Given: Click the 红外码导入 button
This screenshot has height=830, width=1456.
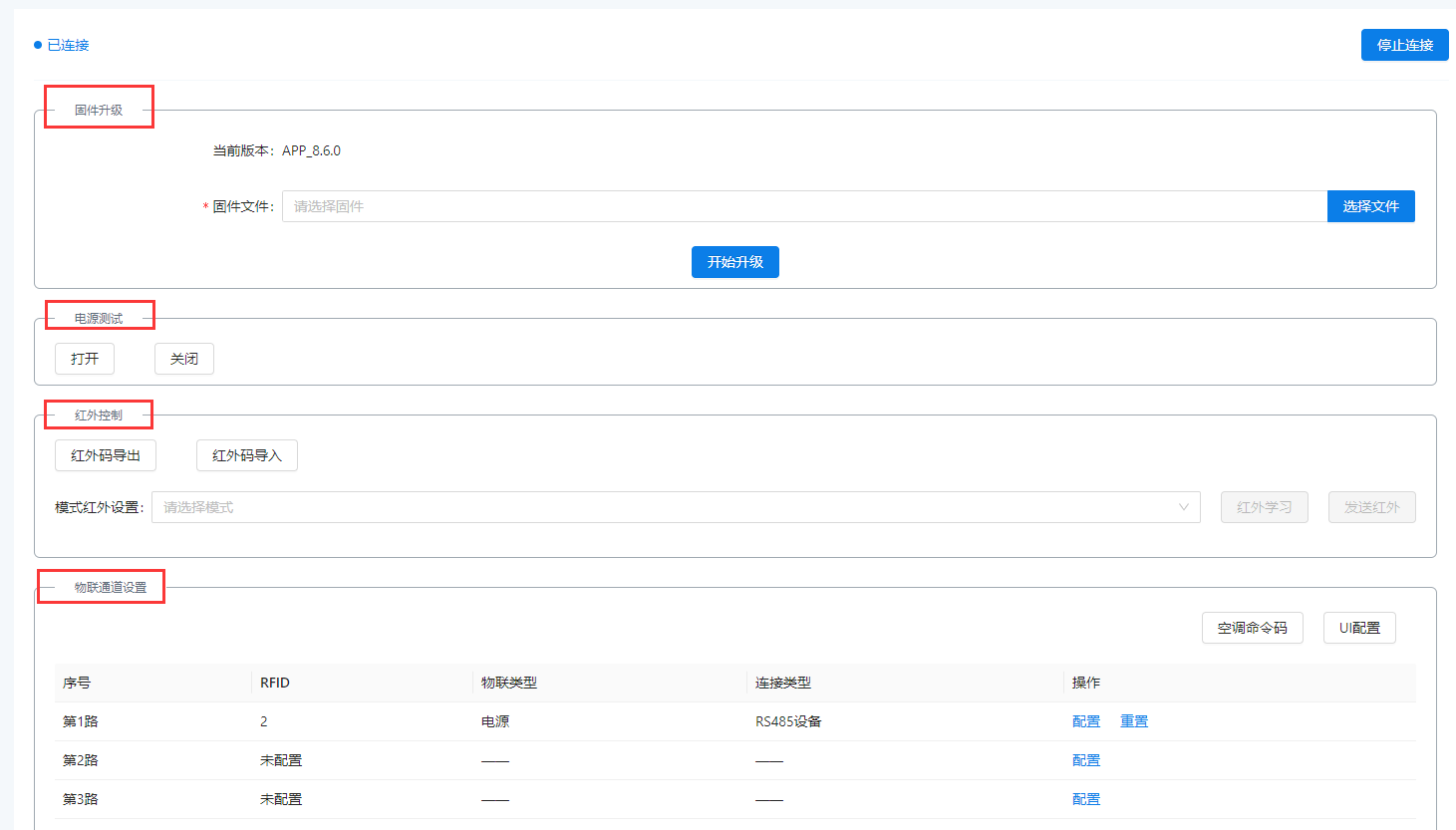Looking at the screenshot, I should coord(247,455).
